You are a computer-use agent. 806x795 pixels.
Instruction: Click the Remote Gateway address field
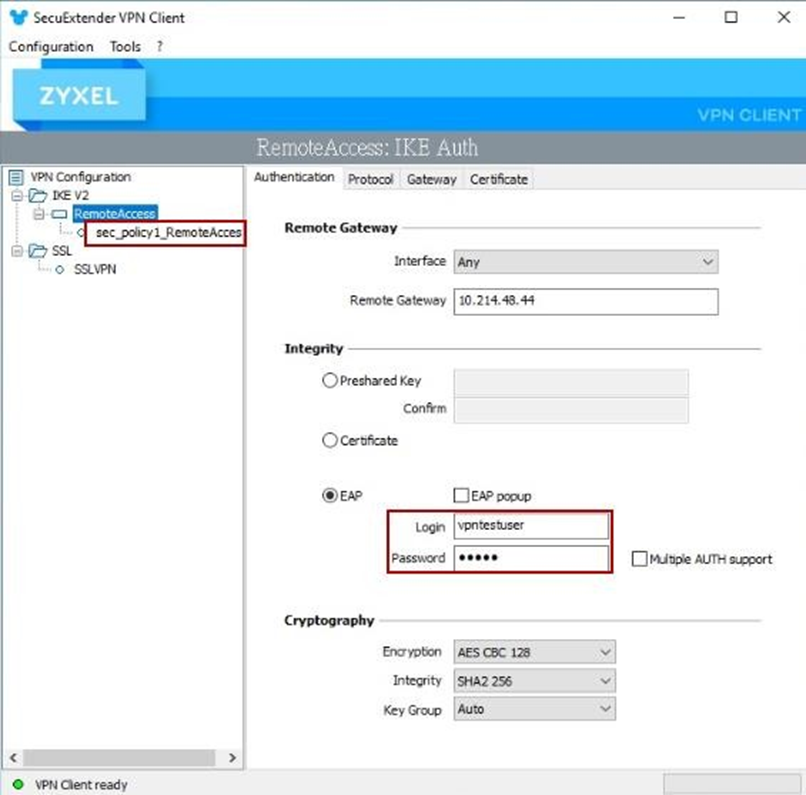tap(586, 301)
